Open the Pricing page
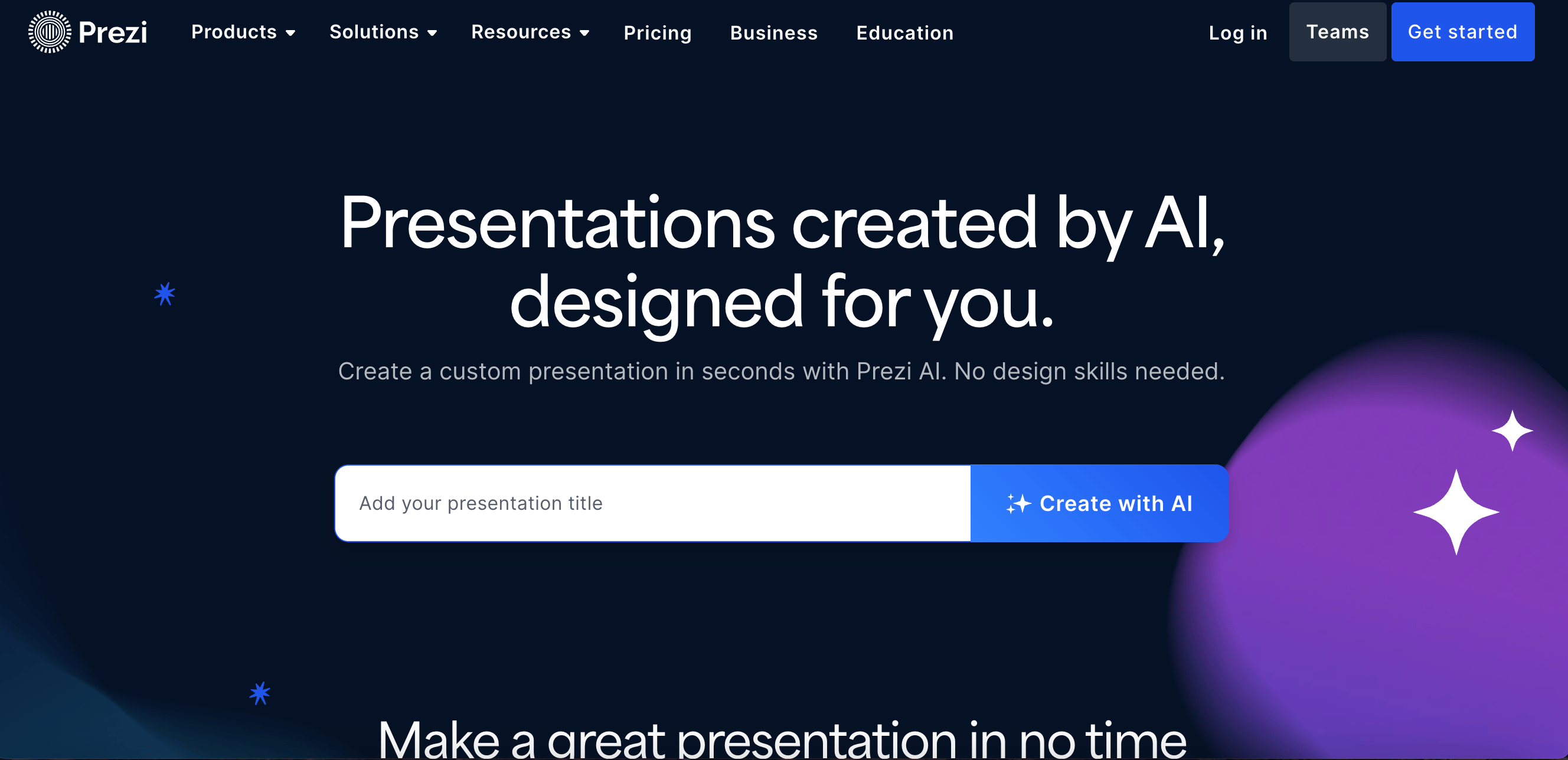Viewport: 1568px width, 760px height. coord(658,33)
